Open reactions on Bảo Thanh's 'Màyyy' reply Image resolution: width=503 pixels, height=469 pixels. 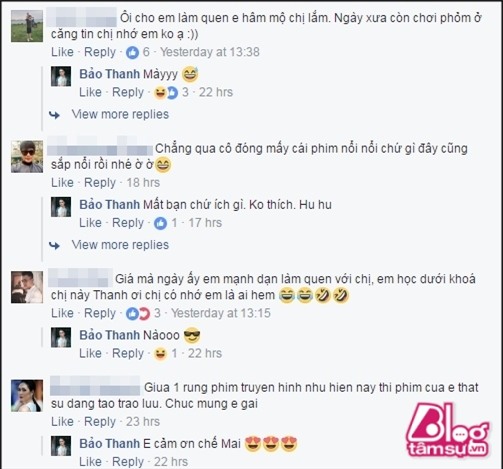pos(166,93)
